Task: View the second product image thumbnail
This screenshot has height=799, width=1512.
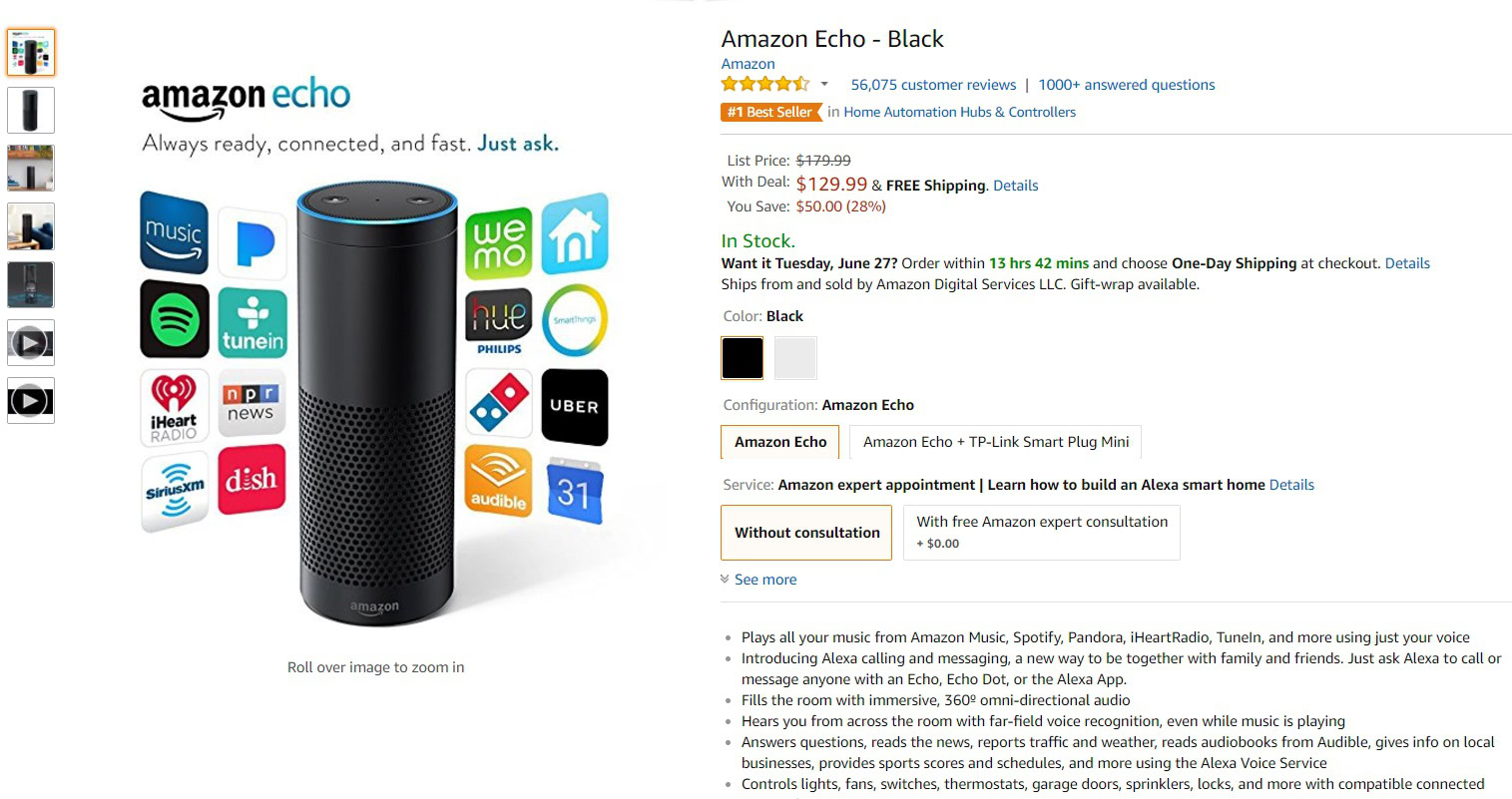Action: click(x=31, y=110)
